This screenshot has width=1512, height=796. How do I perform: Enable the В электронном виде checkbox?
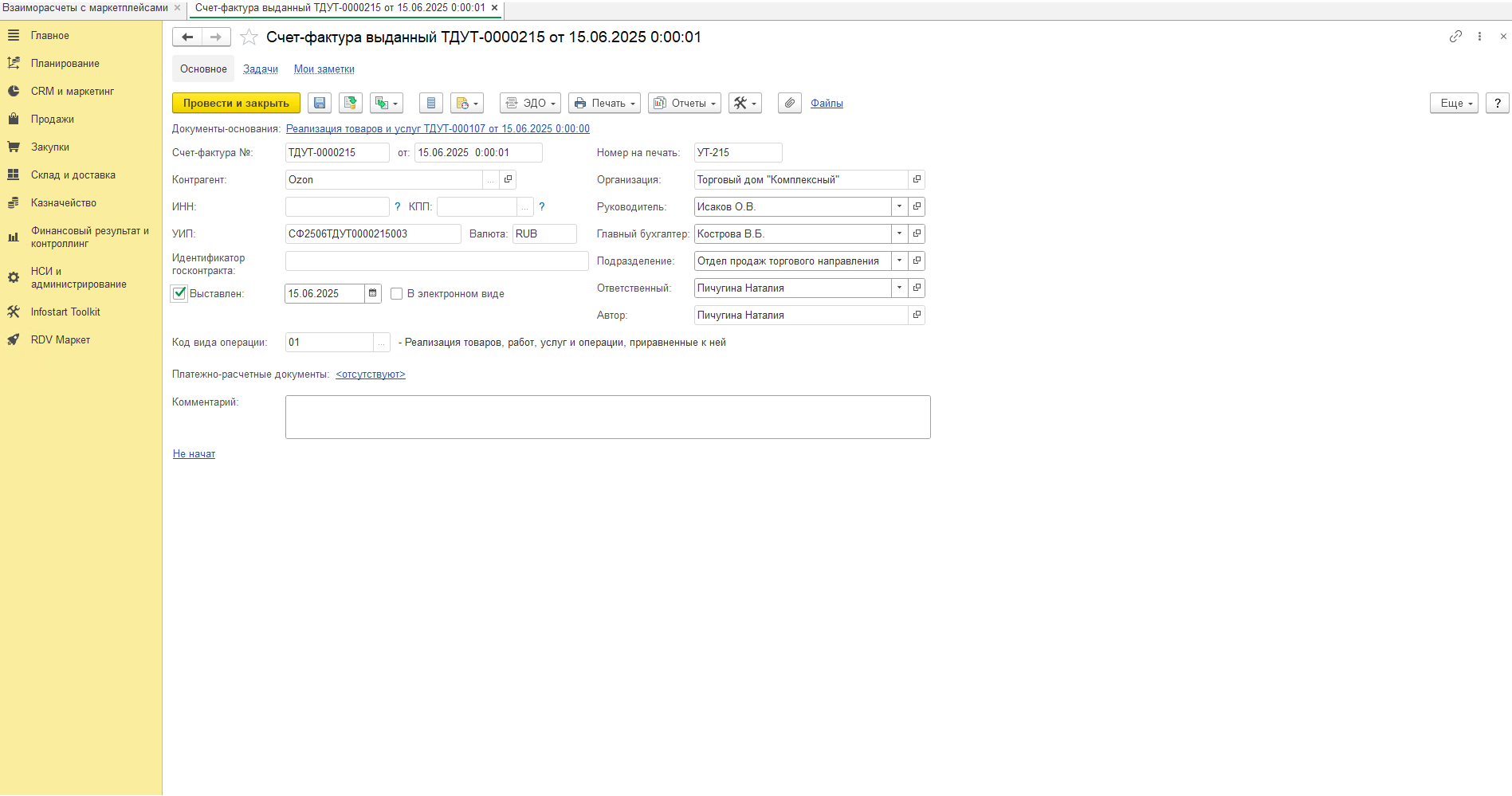396,294
